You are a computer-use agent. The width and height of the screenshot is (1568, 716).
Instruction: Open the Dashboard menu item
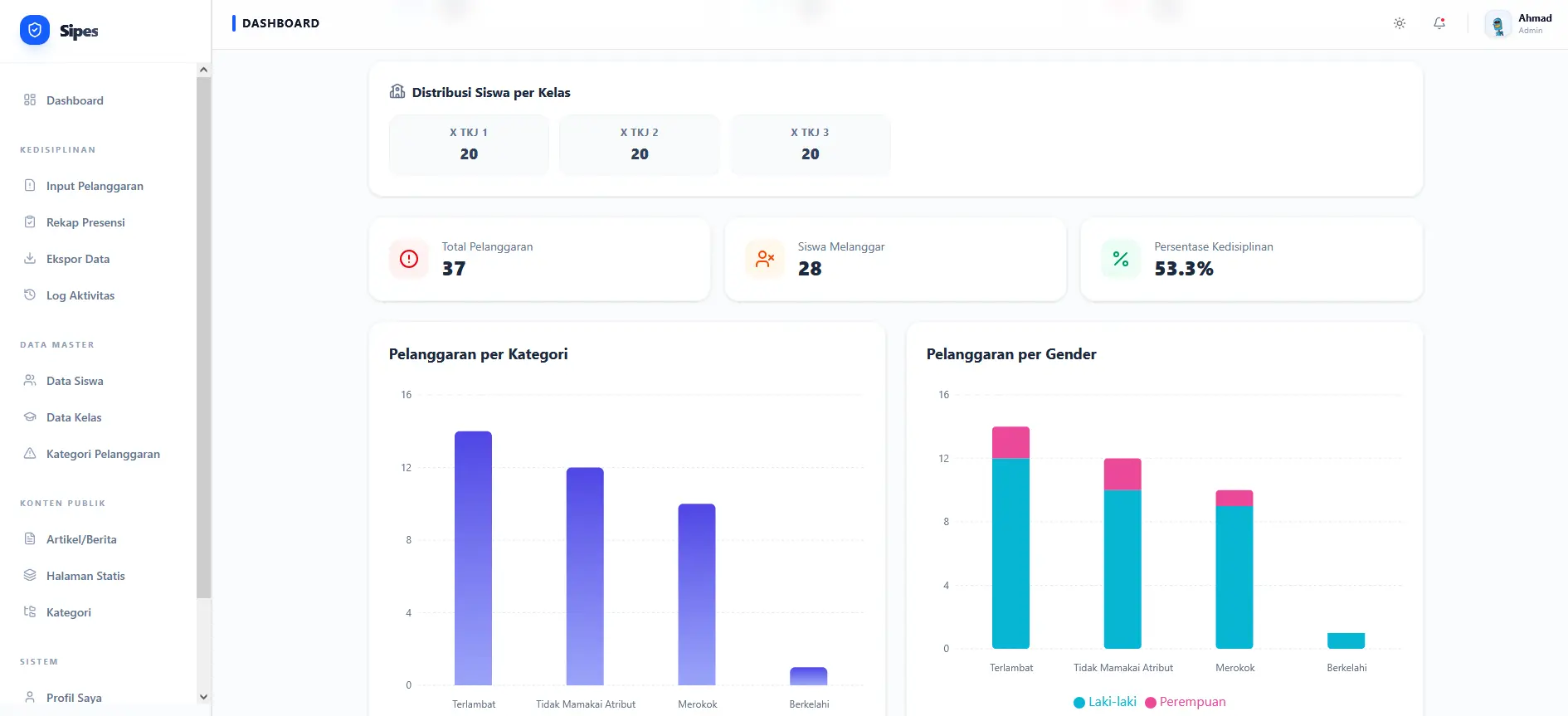click(x=75, y=100)
